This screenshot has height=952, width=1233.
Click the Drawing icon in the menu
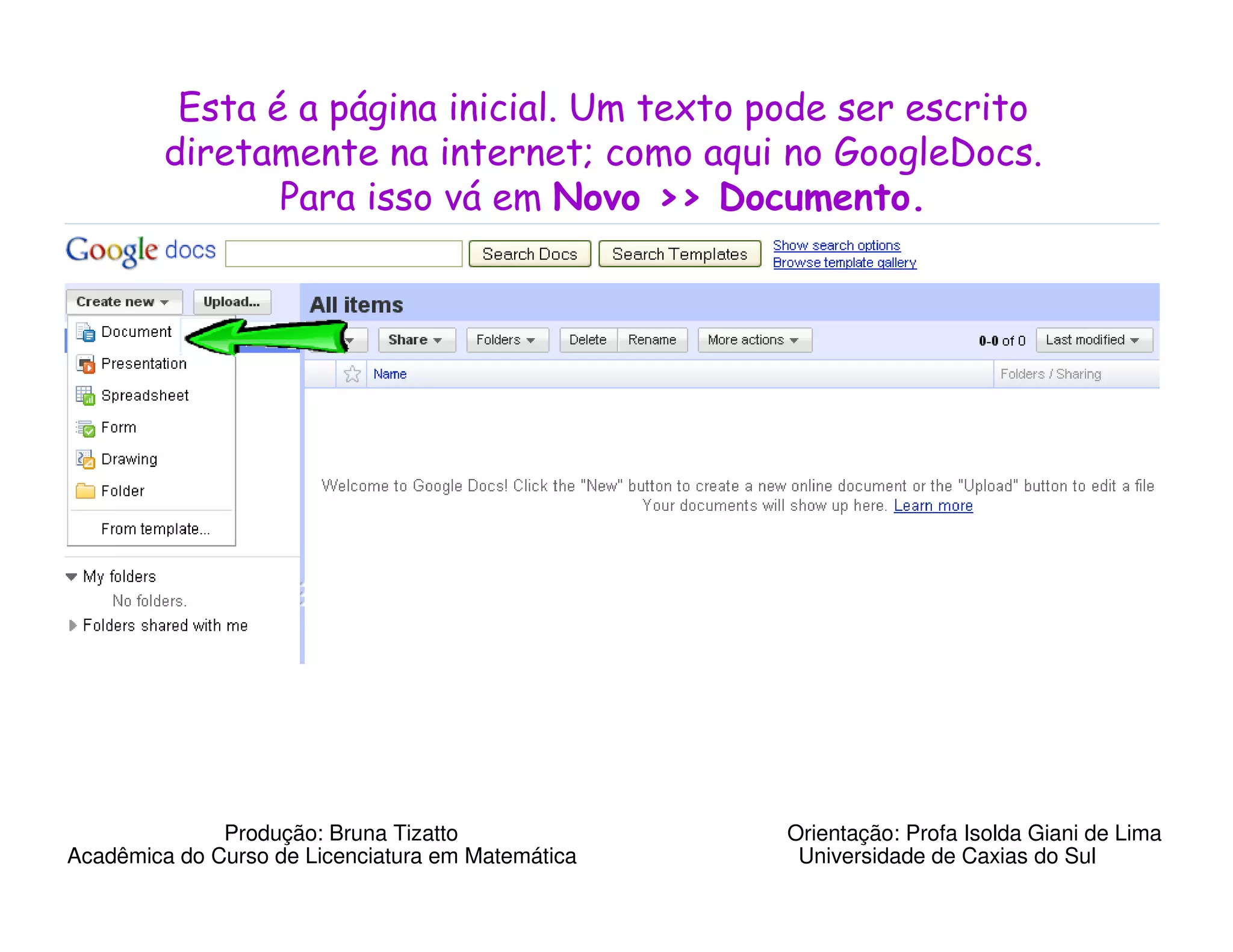tap(85, 459)
